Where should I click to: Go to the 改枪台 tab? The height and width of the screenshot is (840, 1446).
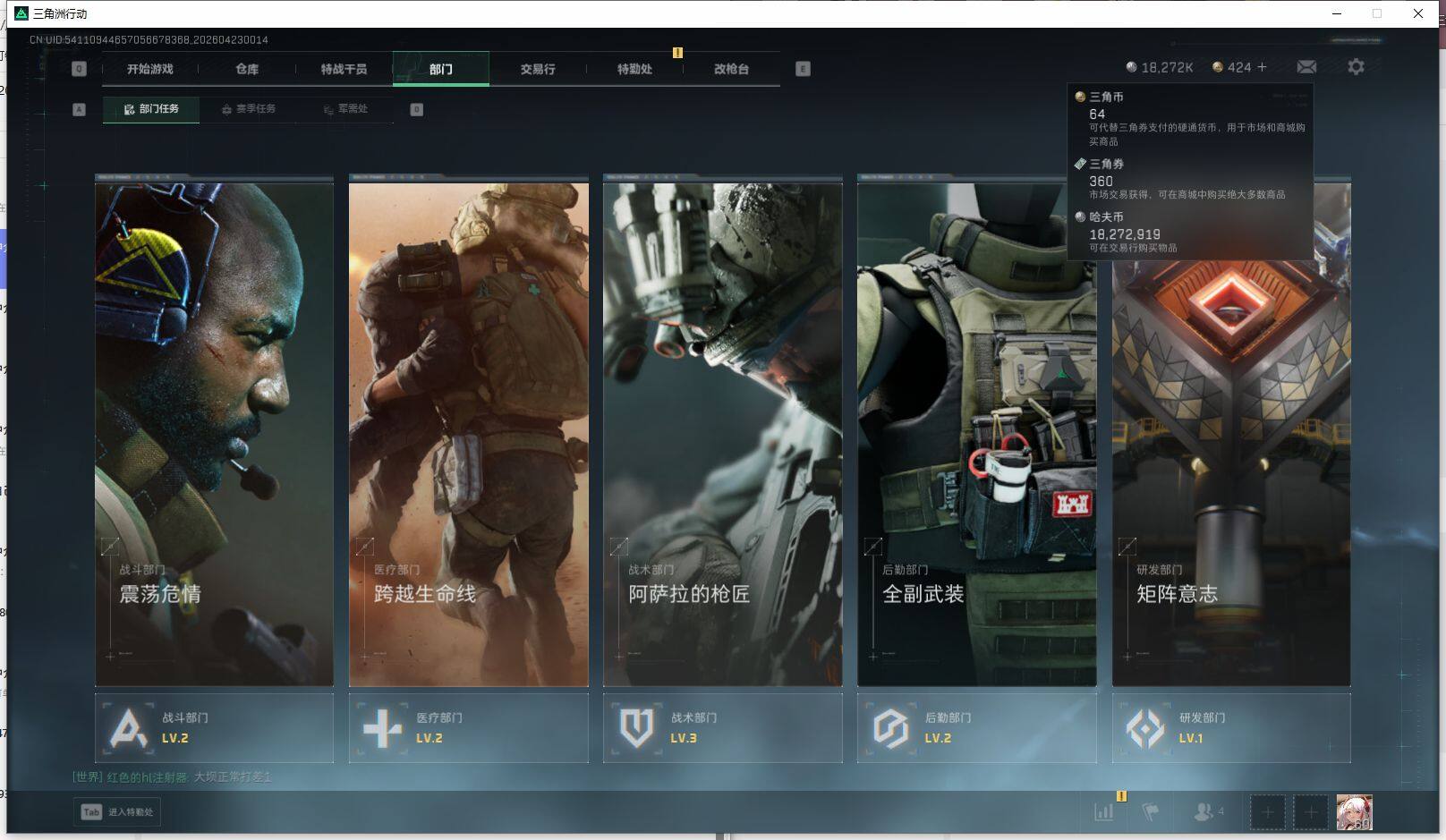tap(731, 69)
